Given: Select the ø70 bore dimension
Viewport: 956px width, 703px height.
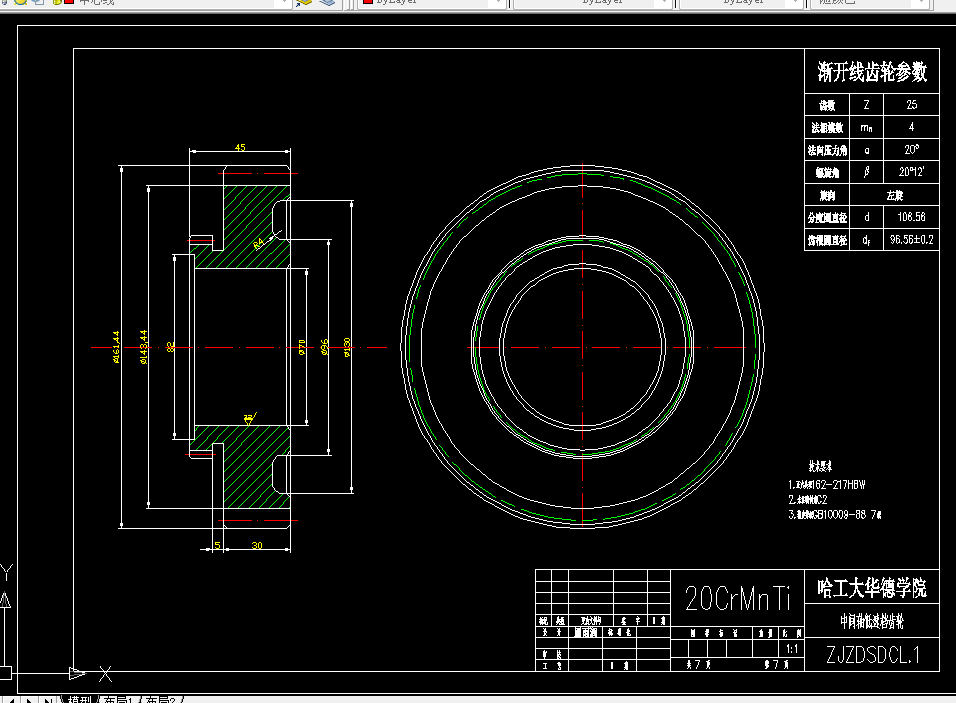Looking at the screenshot, I should pyautogui.click(x=302, y=348).
